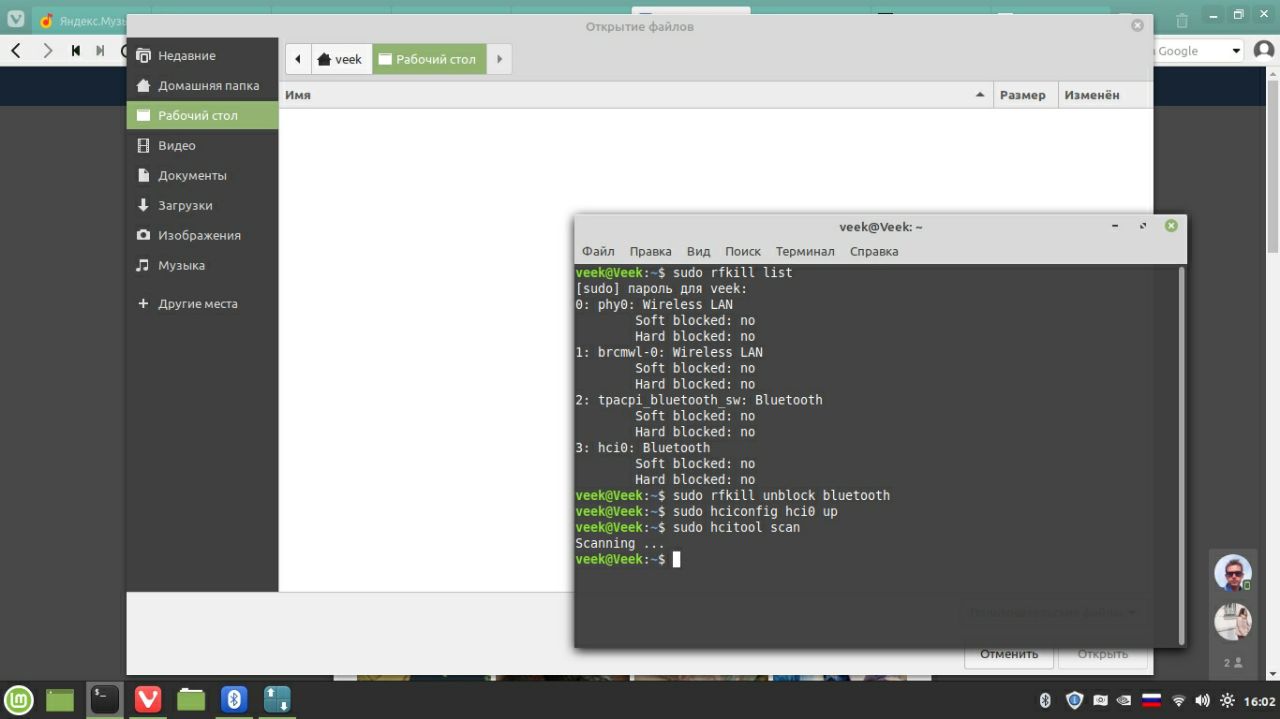This screenshot has width=1280, height=719.
Task: Open the Bluetooth tray indicator
Action: pyautogui.click(x=1045, y=700)
